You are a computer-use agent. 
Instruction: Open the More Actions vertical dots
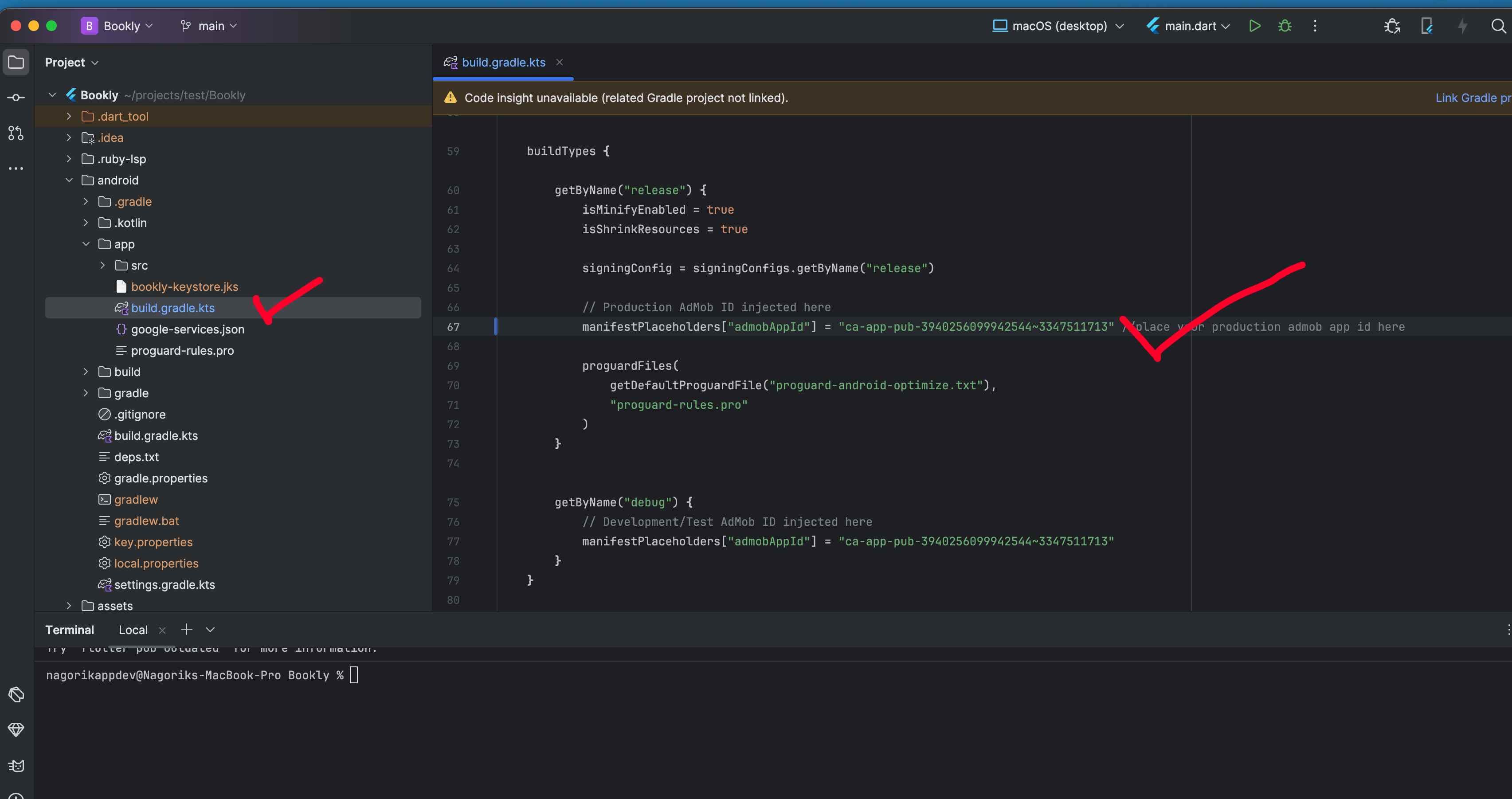(x=1315, y=26)
